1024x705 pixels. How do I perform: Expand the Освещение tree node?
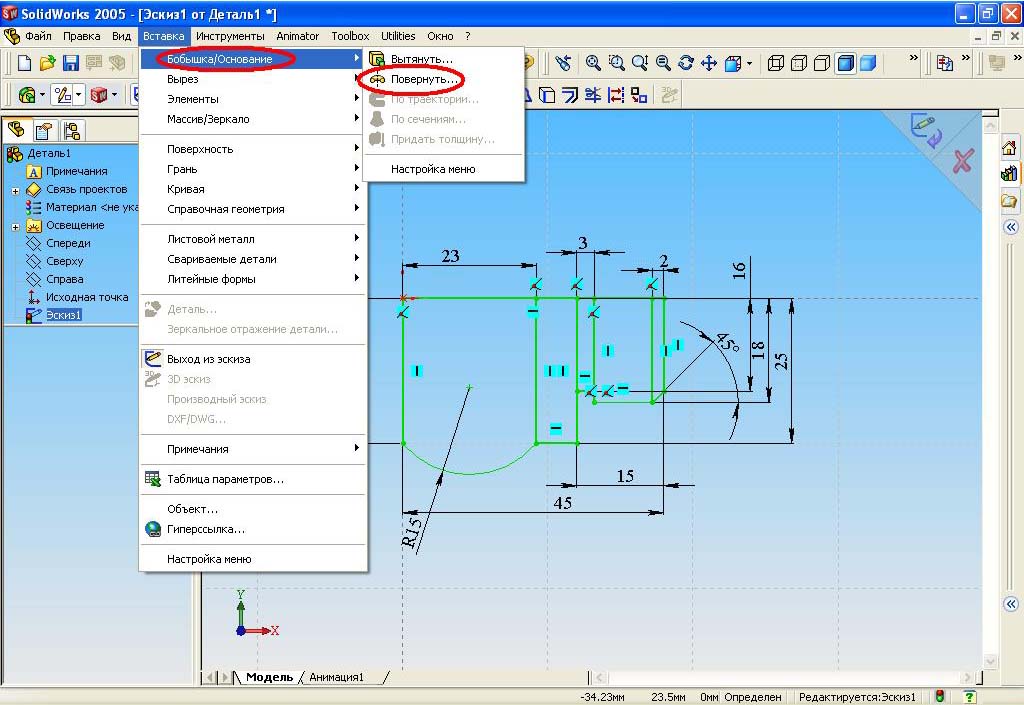click(15, 227)
